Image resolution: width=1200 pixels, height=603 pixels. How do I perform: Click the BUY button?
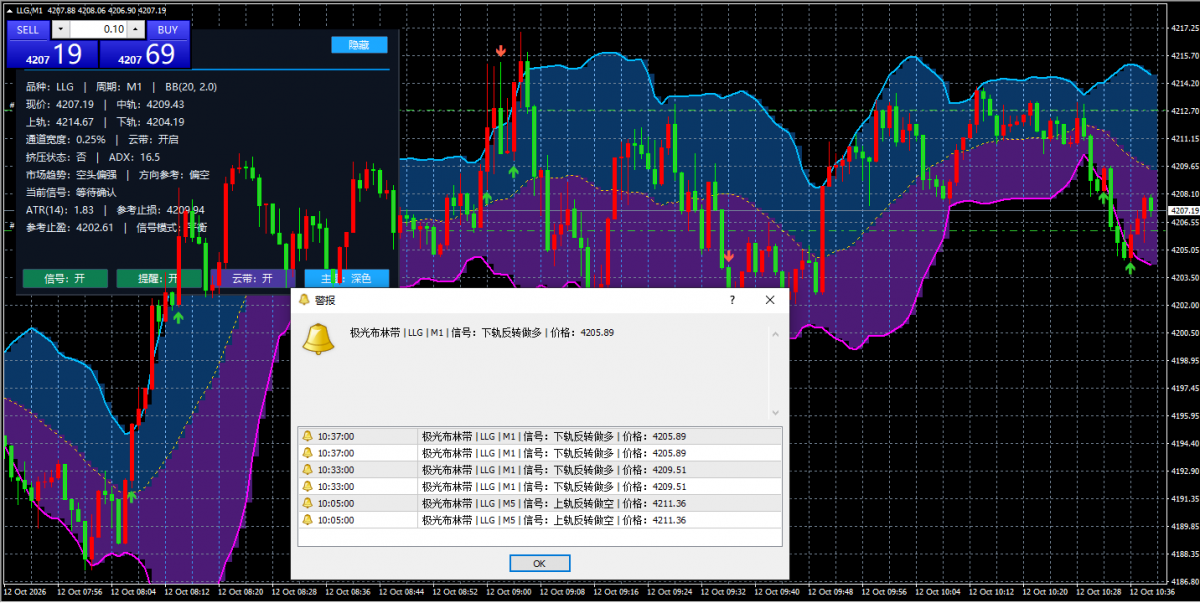(168, 29)
